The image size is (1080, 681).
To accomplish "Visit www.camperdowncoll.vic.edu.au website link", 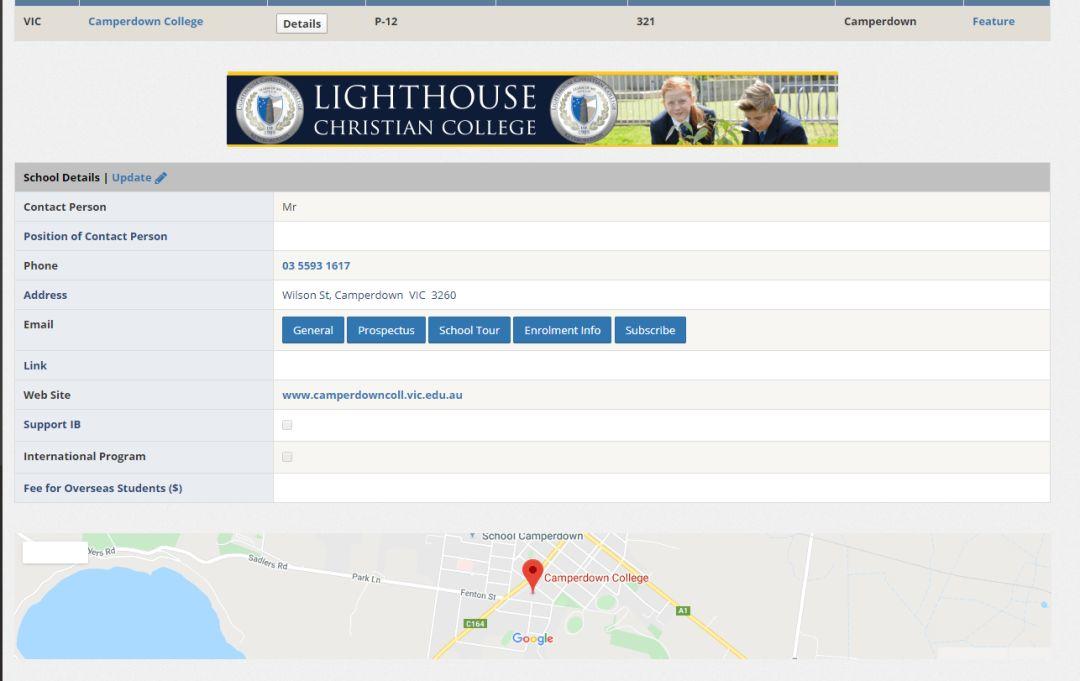I will pos(372,395).
